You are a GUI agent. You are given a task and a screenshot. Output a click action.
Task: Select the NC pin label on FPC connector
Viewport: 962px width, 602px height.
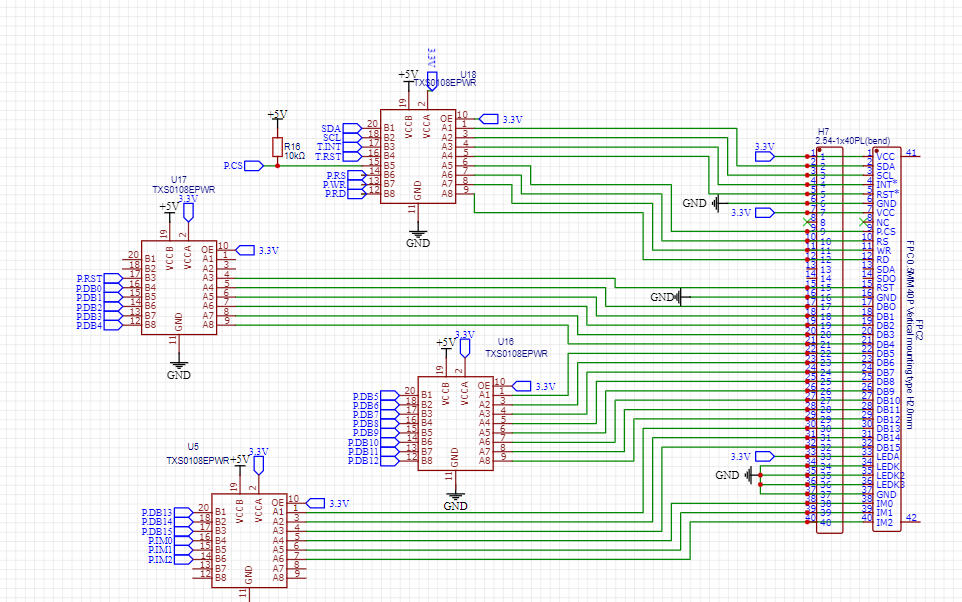coord(882,222)
